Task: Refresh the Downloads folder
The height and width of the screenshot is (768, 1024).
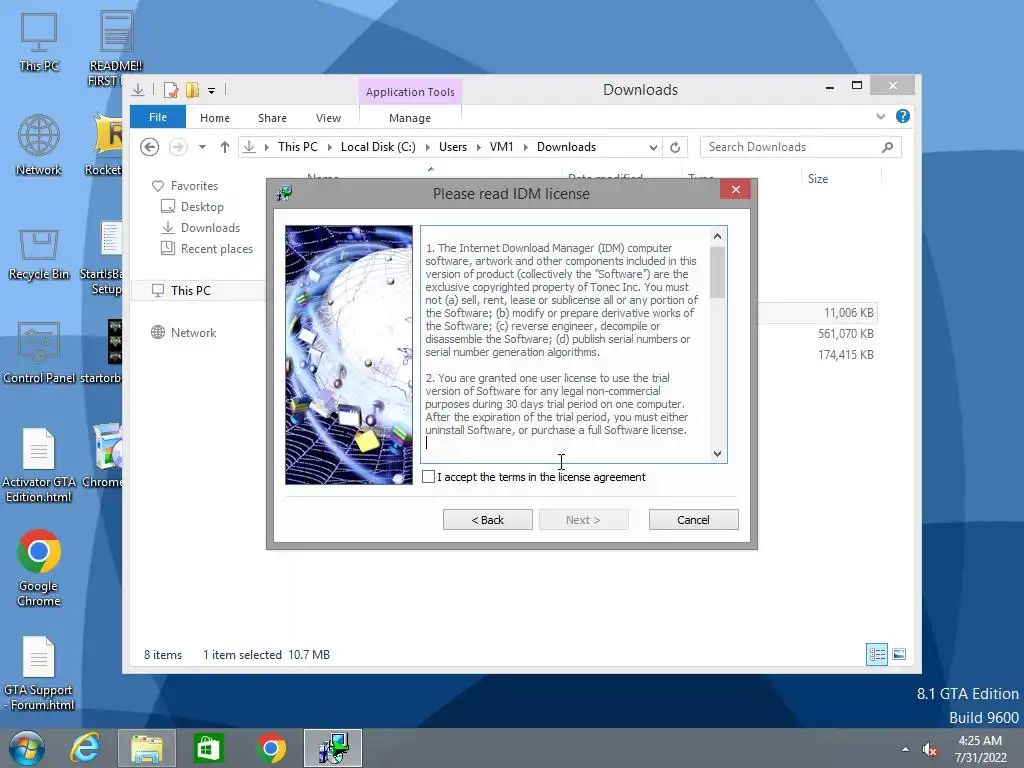Action: click(675, 148)
